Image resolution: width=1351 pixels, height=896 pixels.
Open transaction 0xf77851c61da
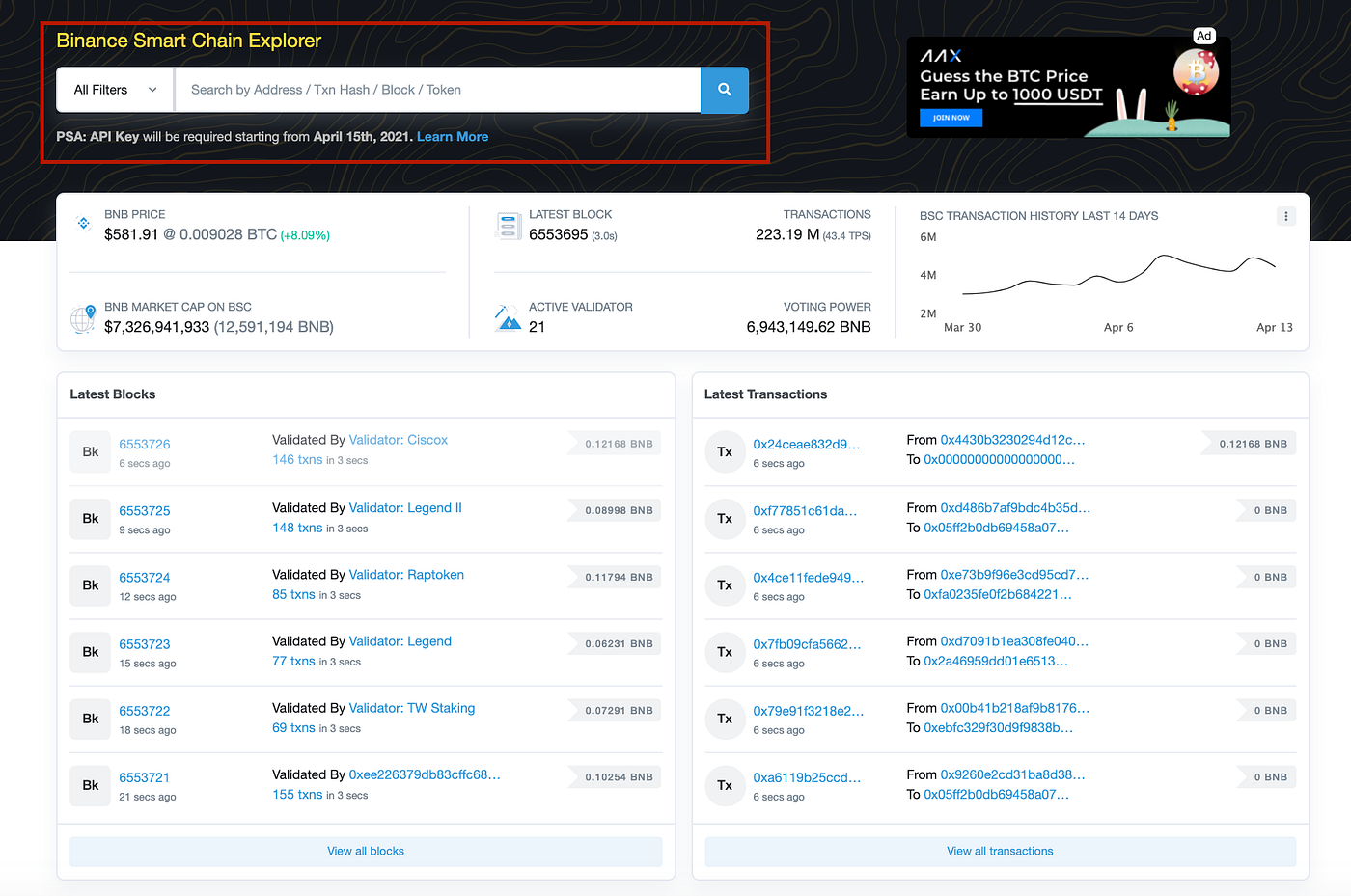(x=805, y=510)
